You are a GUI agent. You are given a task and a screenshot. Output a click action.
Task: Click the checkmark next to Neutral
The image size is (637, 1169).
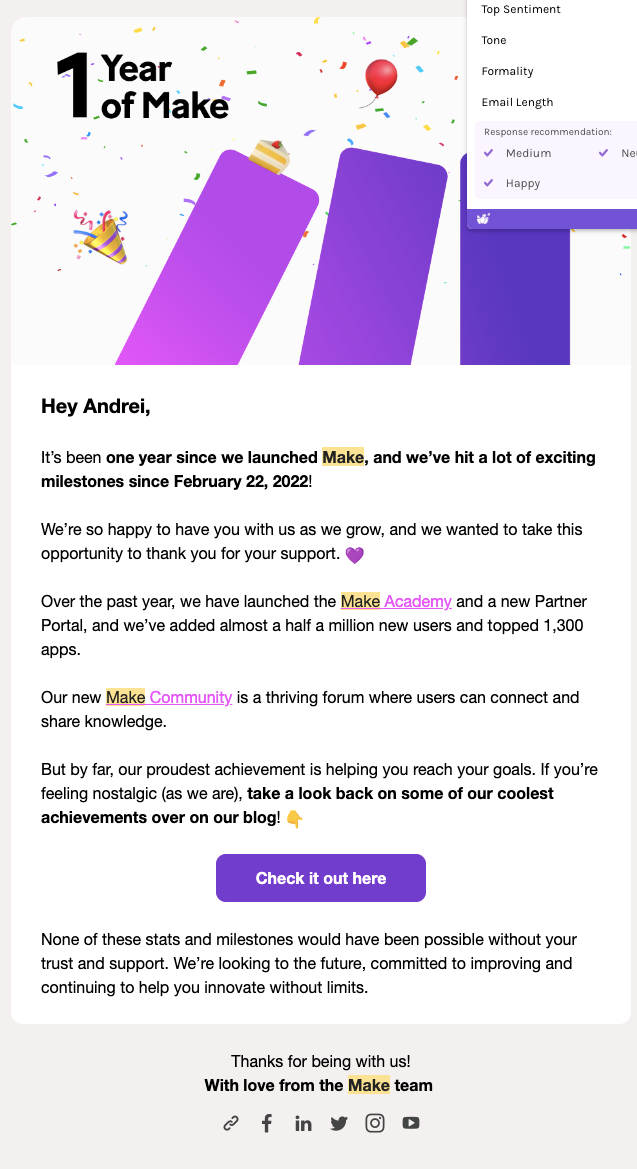(604, 153)
